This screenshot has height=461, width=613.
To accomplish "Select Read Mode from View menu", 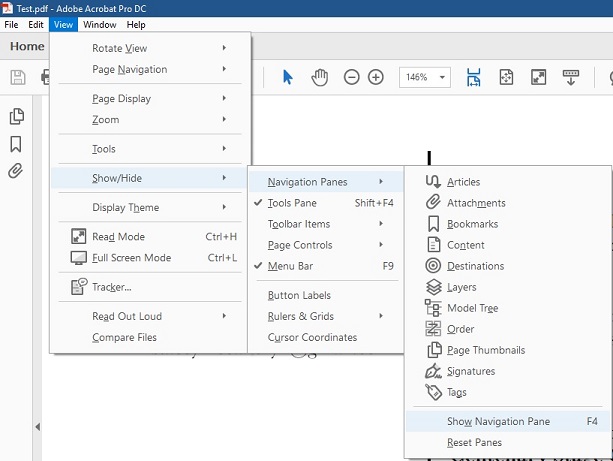I will click(x=150, y=237).
